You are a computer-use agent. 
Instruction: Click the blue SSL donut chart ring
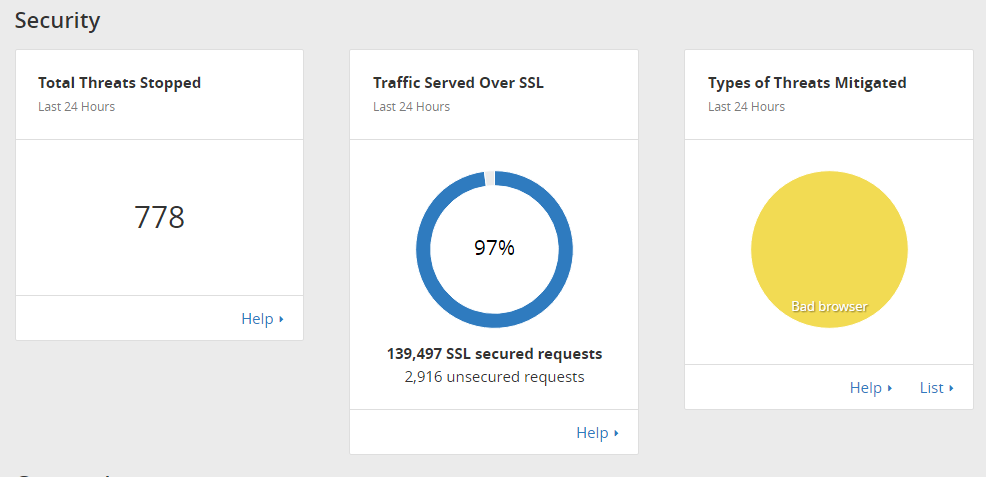pos(425,249)
